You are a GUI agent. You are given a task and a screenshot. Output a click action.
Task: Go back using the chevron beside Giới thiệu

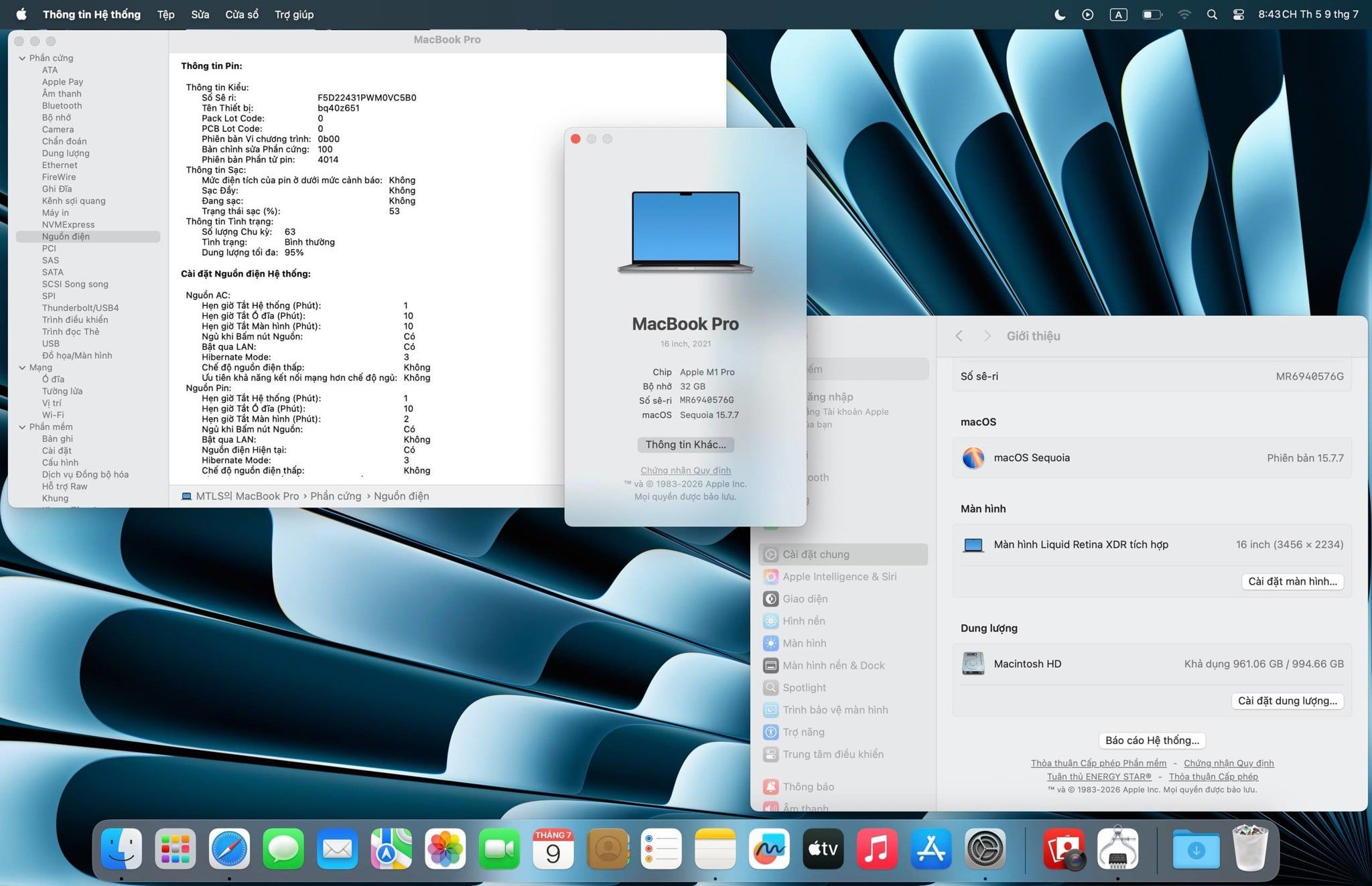point(959,336)
